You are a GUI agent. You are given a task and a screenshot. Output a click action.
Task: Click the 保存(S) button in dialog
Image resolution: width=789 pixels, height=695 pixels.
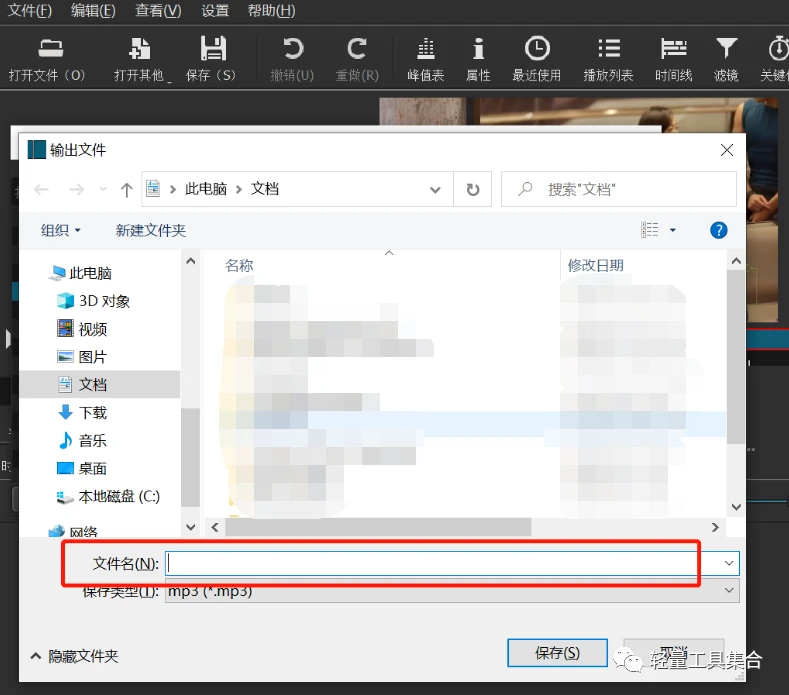558,653
